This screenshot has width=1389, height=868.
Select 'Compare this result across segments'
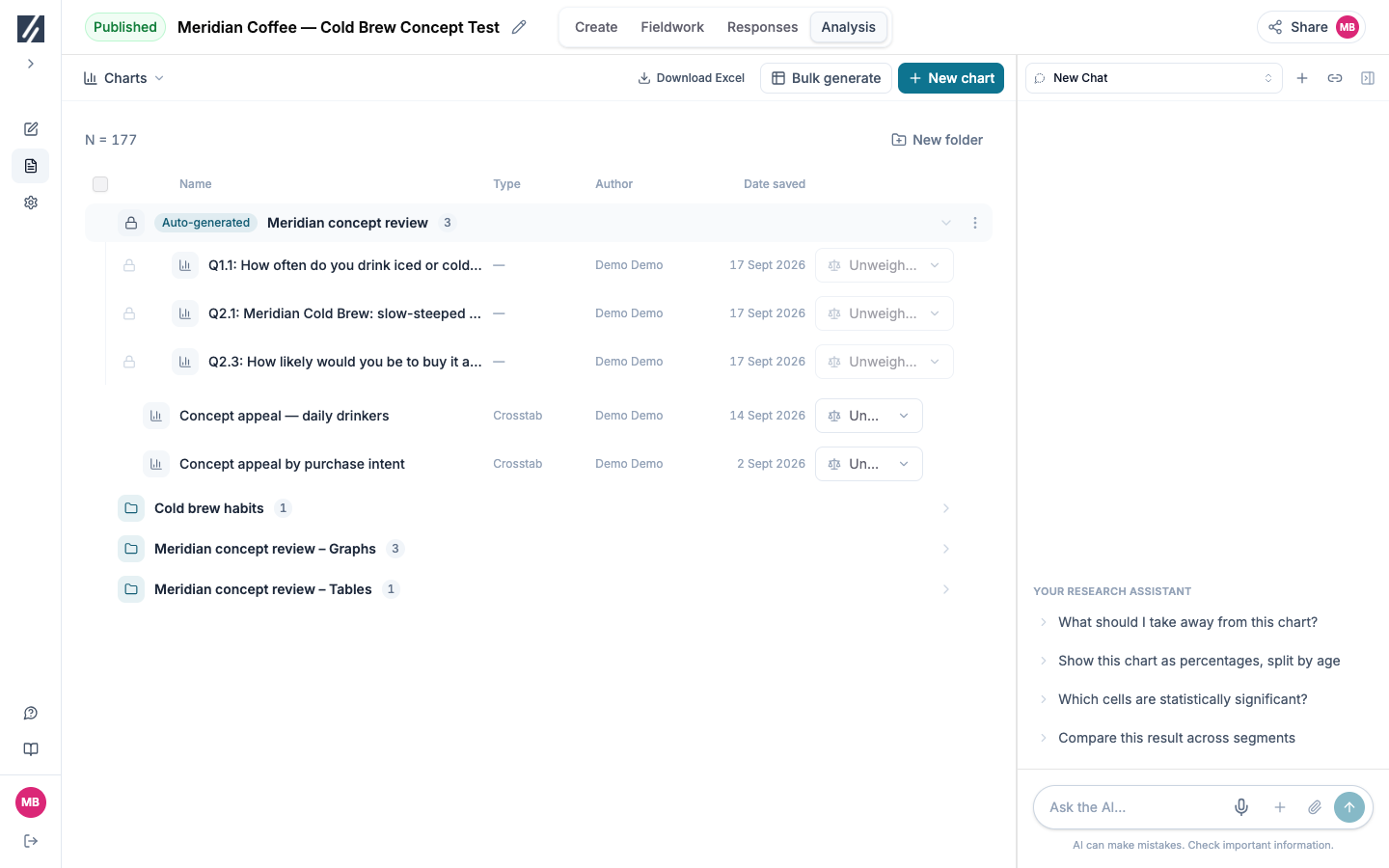[x=1176, y=738]
